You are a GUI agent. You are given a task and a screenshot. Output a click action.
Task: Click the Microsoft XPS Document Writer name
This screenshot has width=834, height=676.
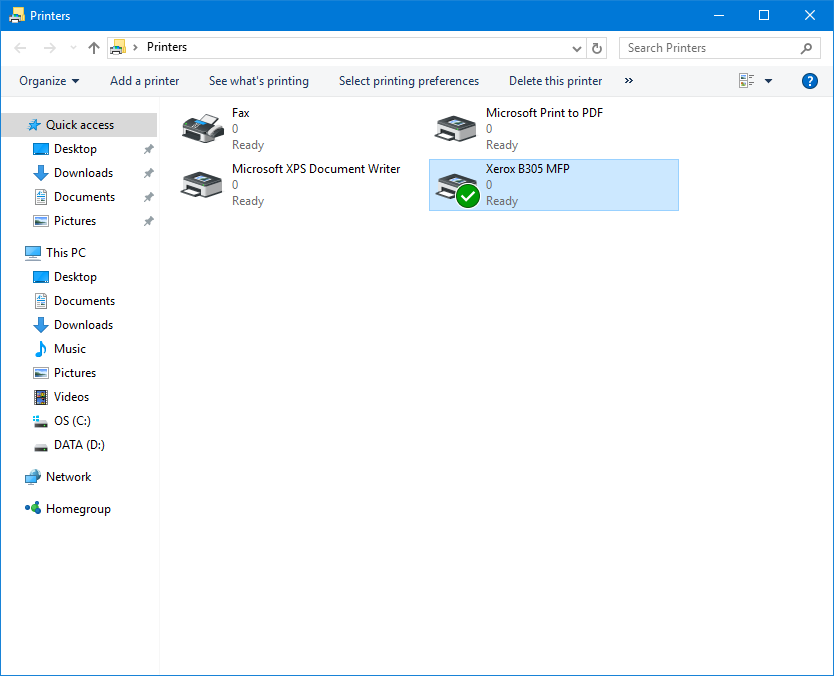pos(316,169)
